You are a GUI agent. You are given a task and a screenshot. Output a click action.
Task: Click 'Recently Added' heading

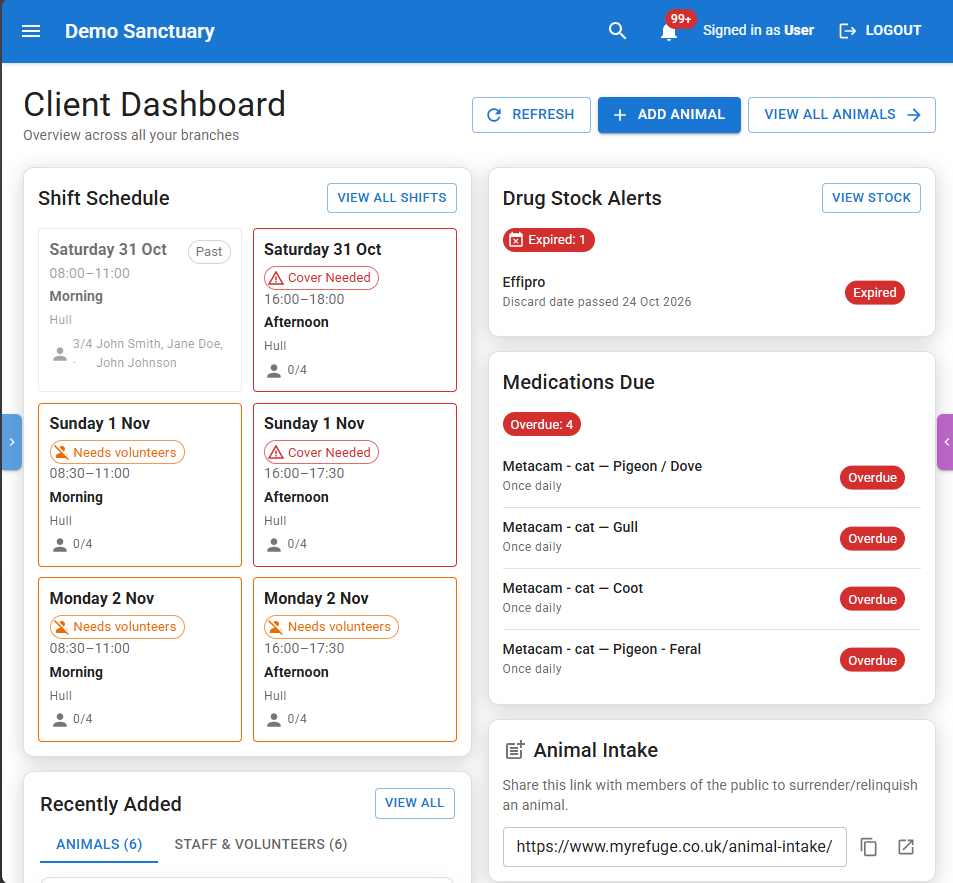click(111, 804)
